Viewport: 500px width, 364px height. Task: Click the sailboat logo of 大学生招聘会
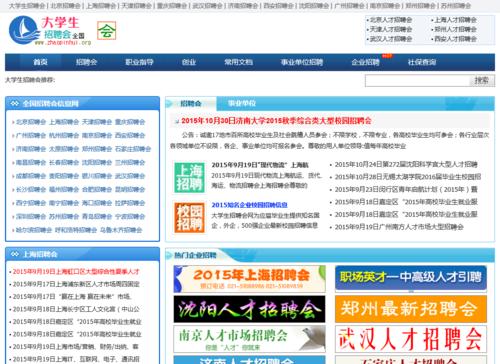pyautogui.click(x=24, y=30)
